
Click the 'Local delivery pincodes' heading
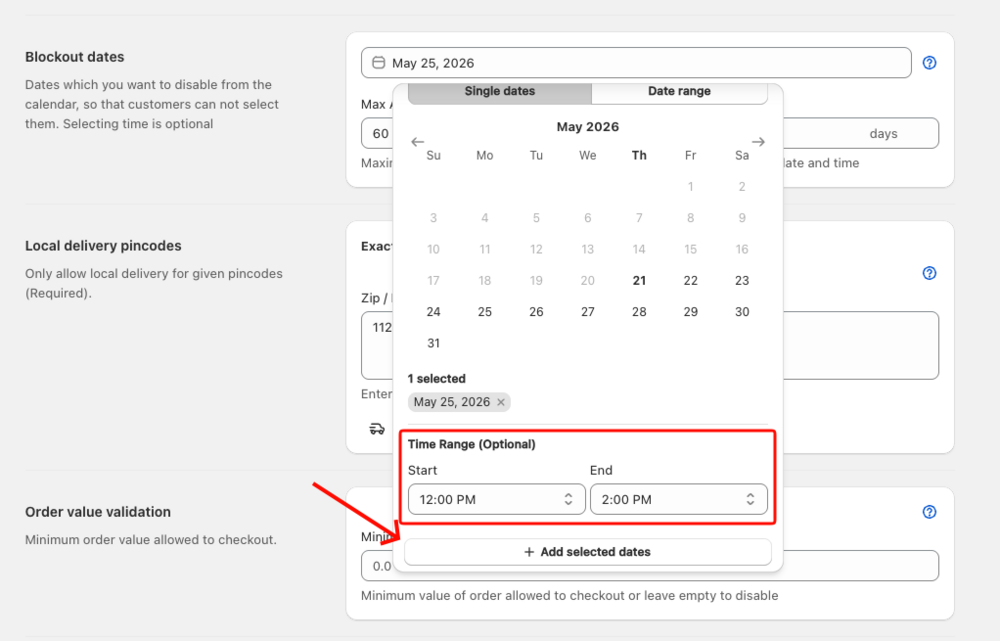pos(103,246)
